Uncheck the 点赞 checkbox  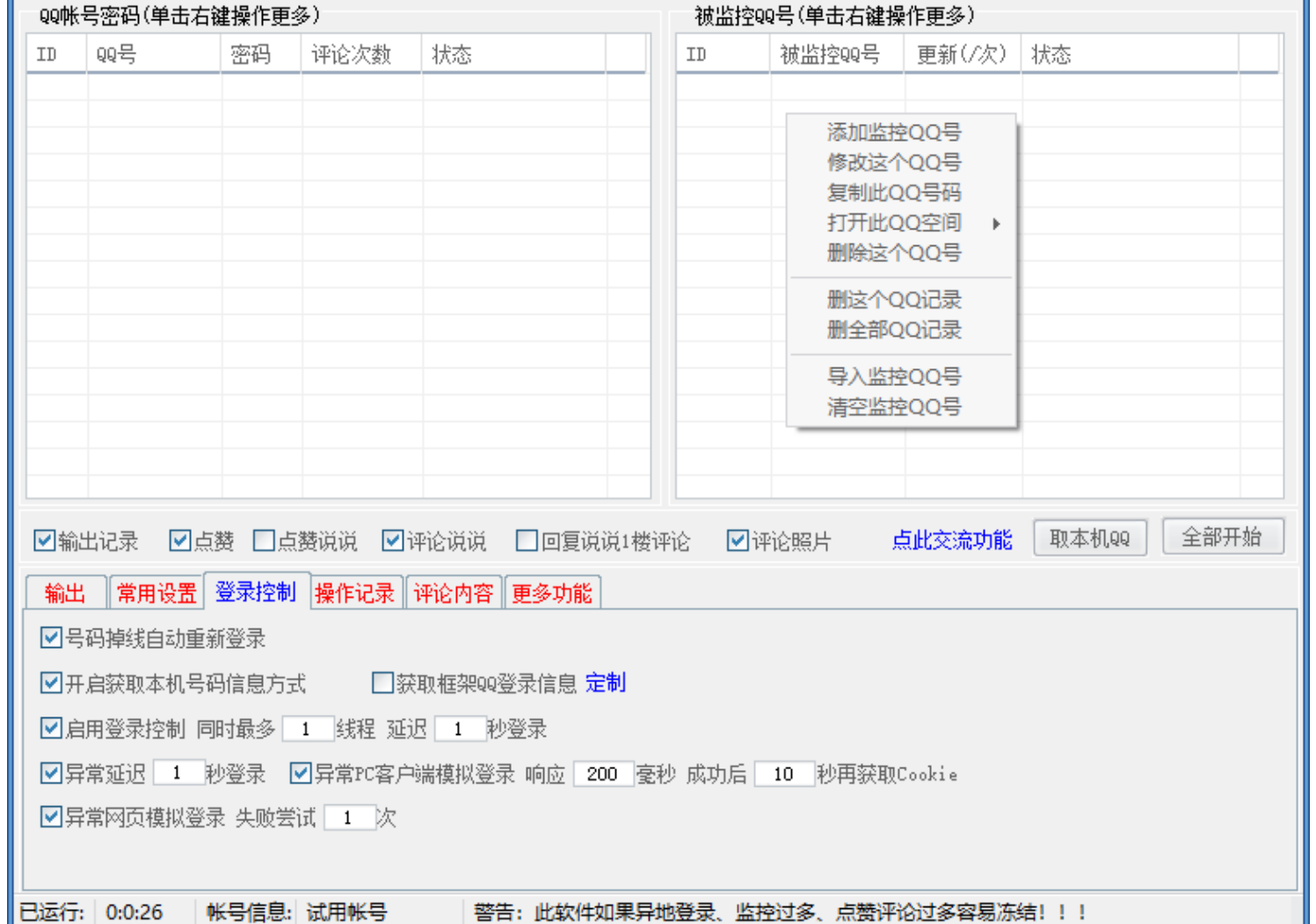[180, 541]
